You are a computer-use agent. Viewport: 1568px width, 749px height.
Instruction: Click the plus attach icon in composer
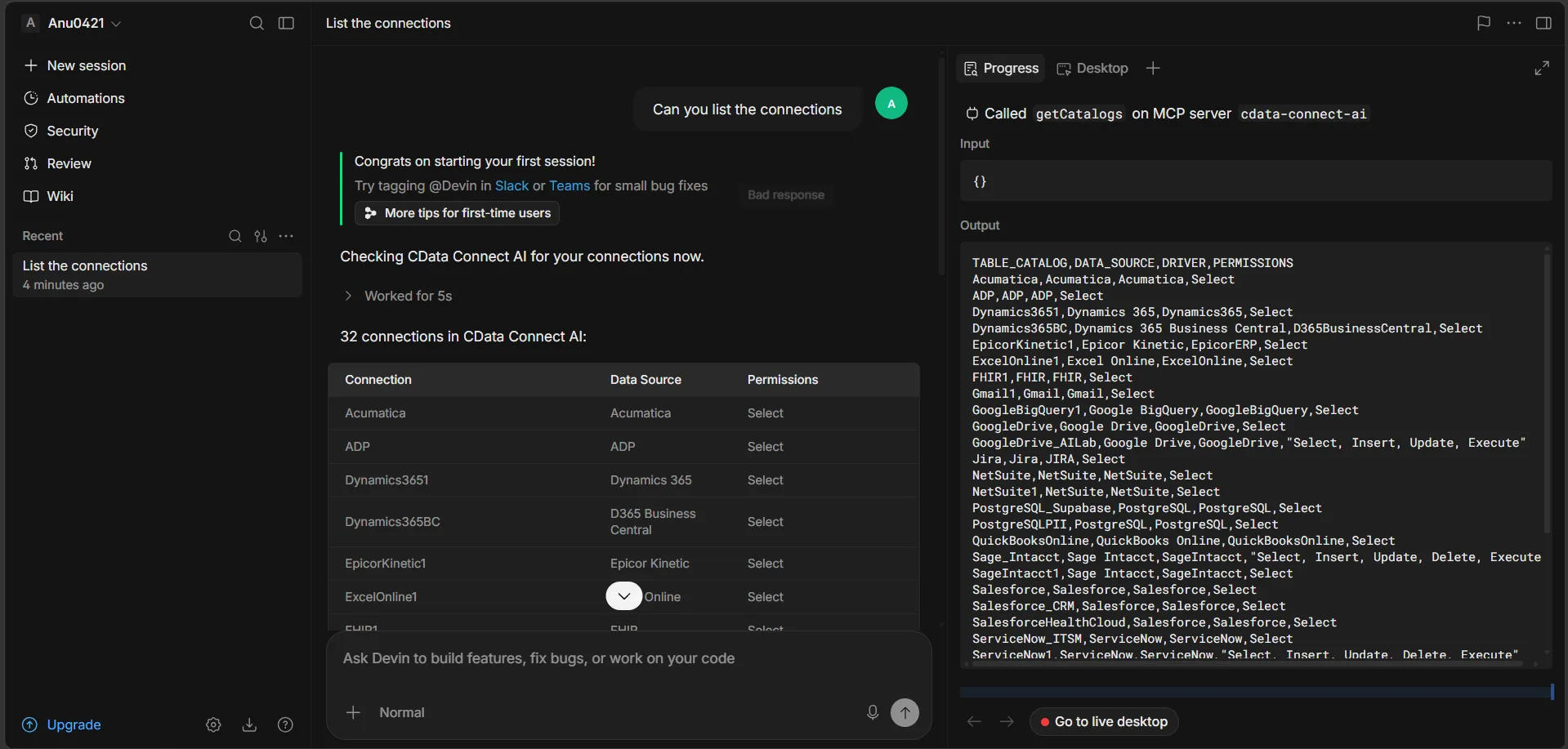(x=353, y=712)
